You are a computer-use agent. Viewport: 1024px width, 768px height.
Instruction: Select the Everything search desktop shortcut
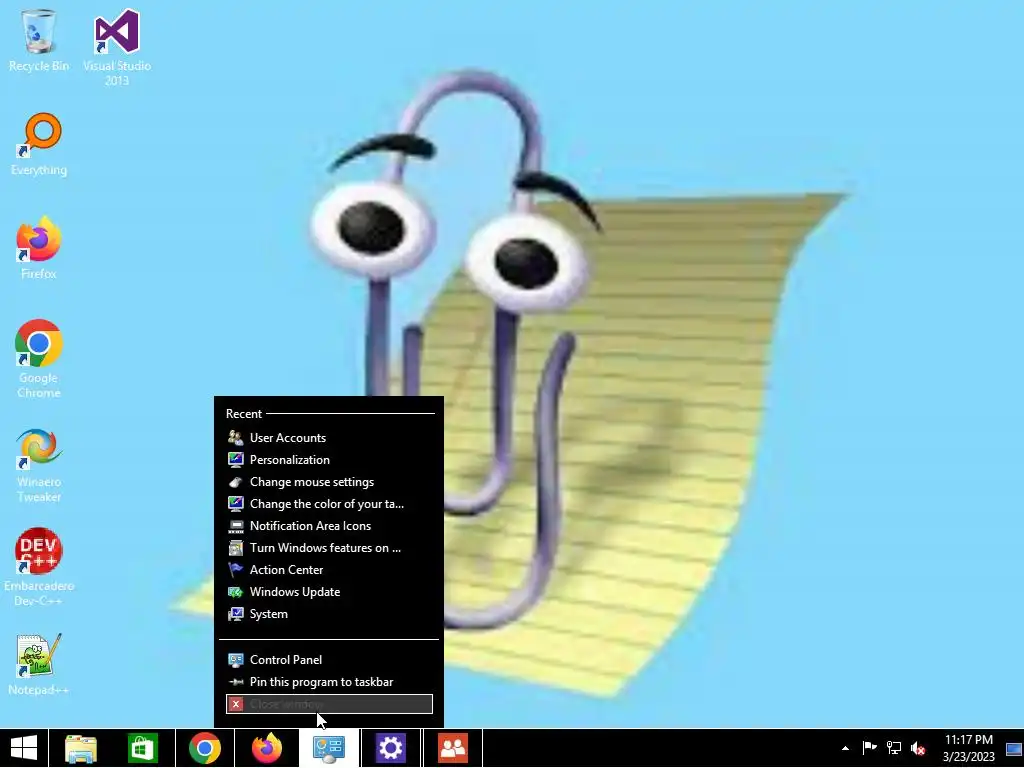[x=39, y=144]
